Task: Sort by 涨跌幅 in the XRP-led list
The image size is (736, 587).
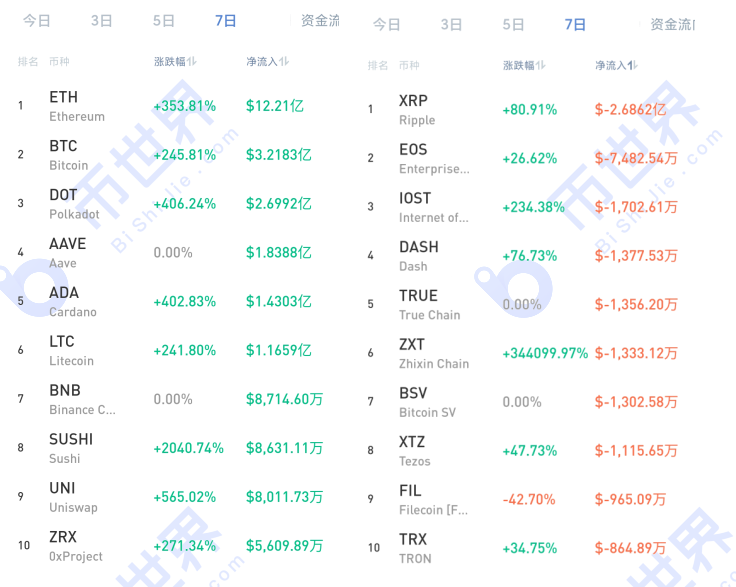Action: tap(525, 65)
